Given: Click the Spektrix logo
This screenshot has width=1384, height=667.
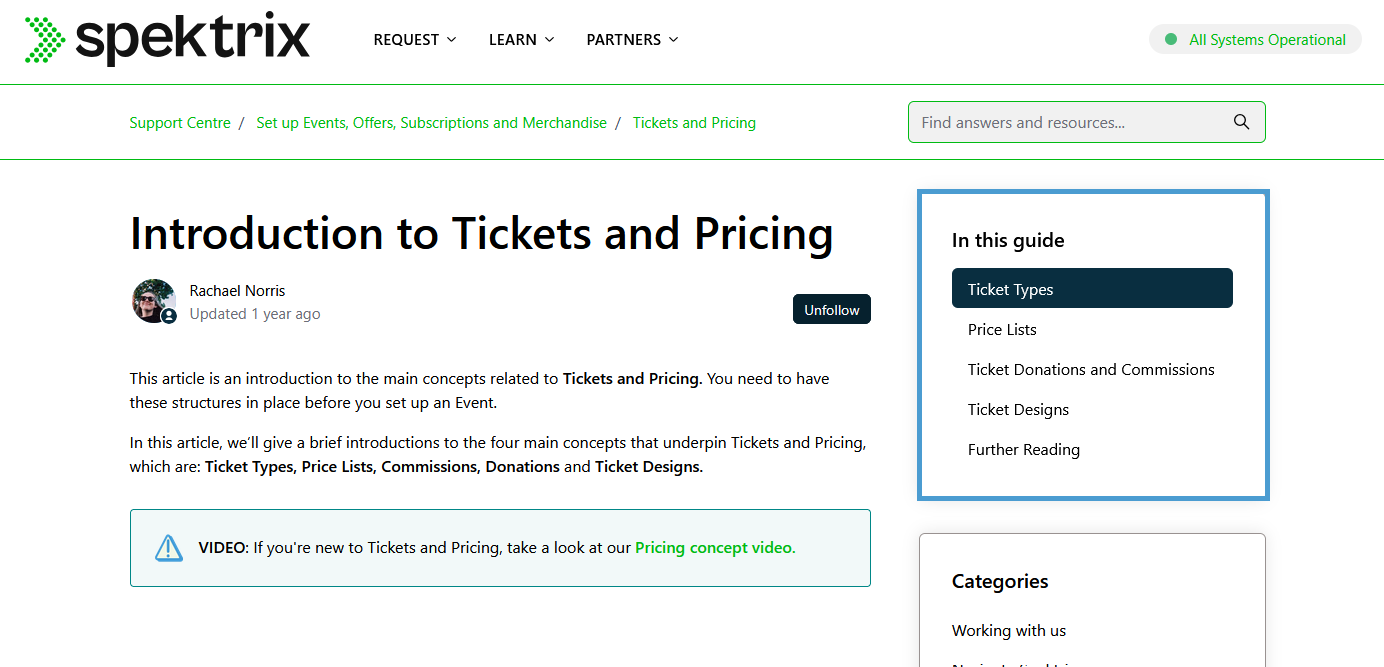Looking at the screenshot, I should pyautogui.click(x=167, y=39).
